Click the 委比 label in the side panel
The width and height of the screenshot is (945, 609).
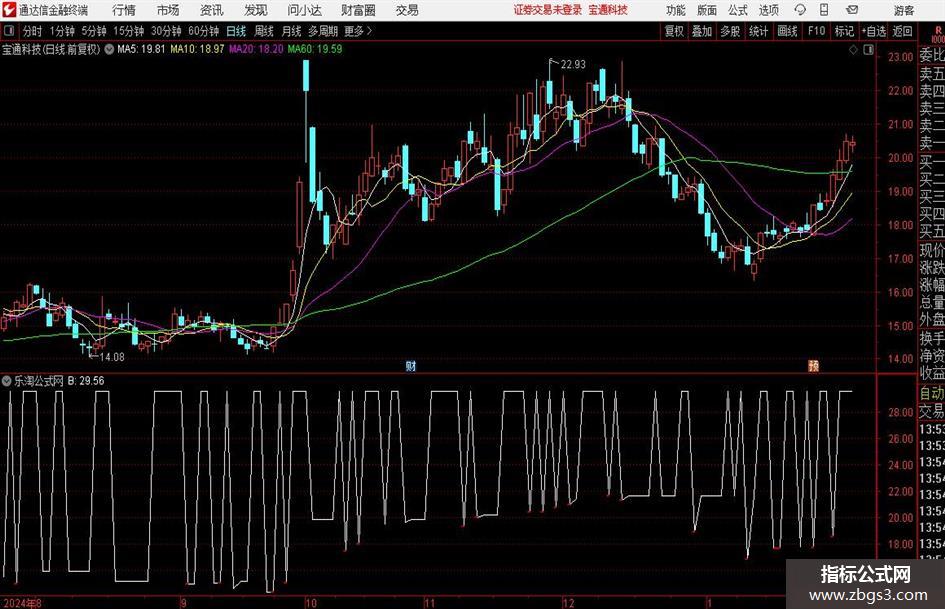point(932,55)
